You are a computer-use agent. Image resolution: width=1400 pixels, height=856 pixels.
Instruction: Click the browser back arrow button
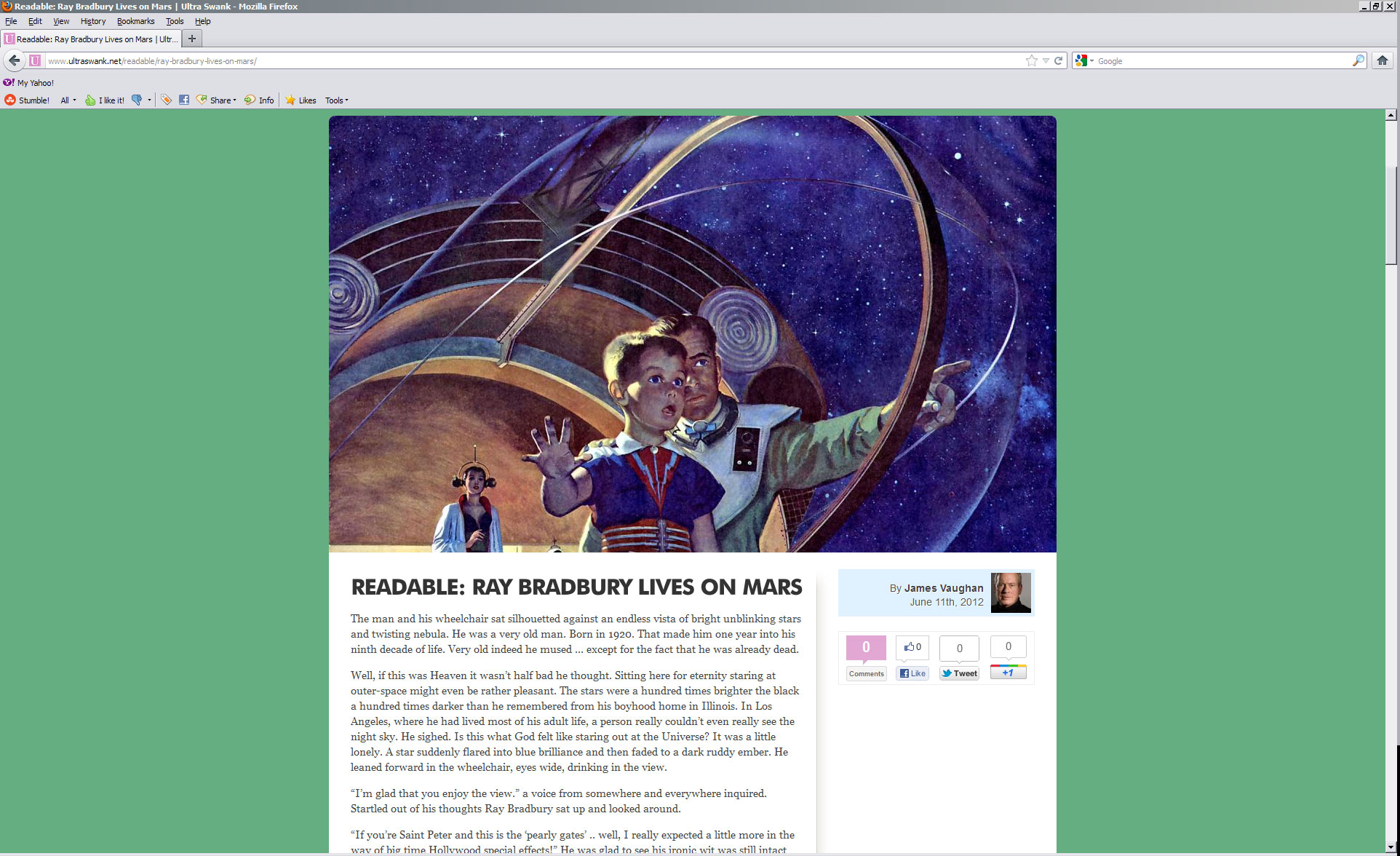14,60
